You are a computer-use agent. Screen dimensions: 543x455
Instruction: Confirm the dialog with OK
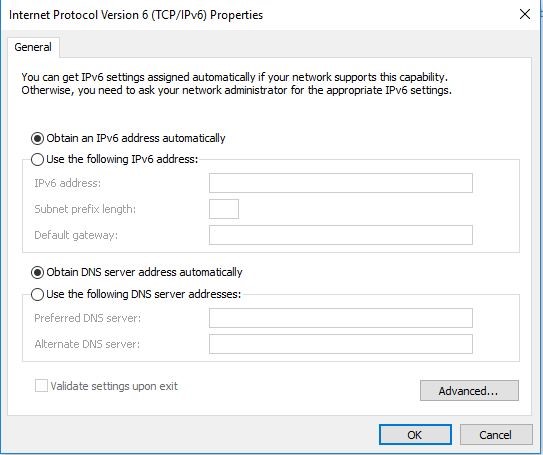(x=415, y=435)
